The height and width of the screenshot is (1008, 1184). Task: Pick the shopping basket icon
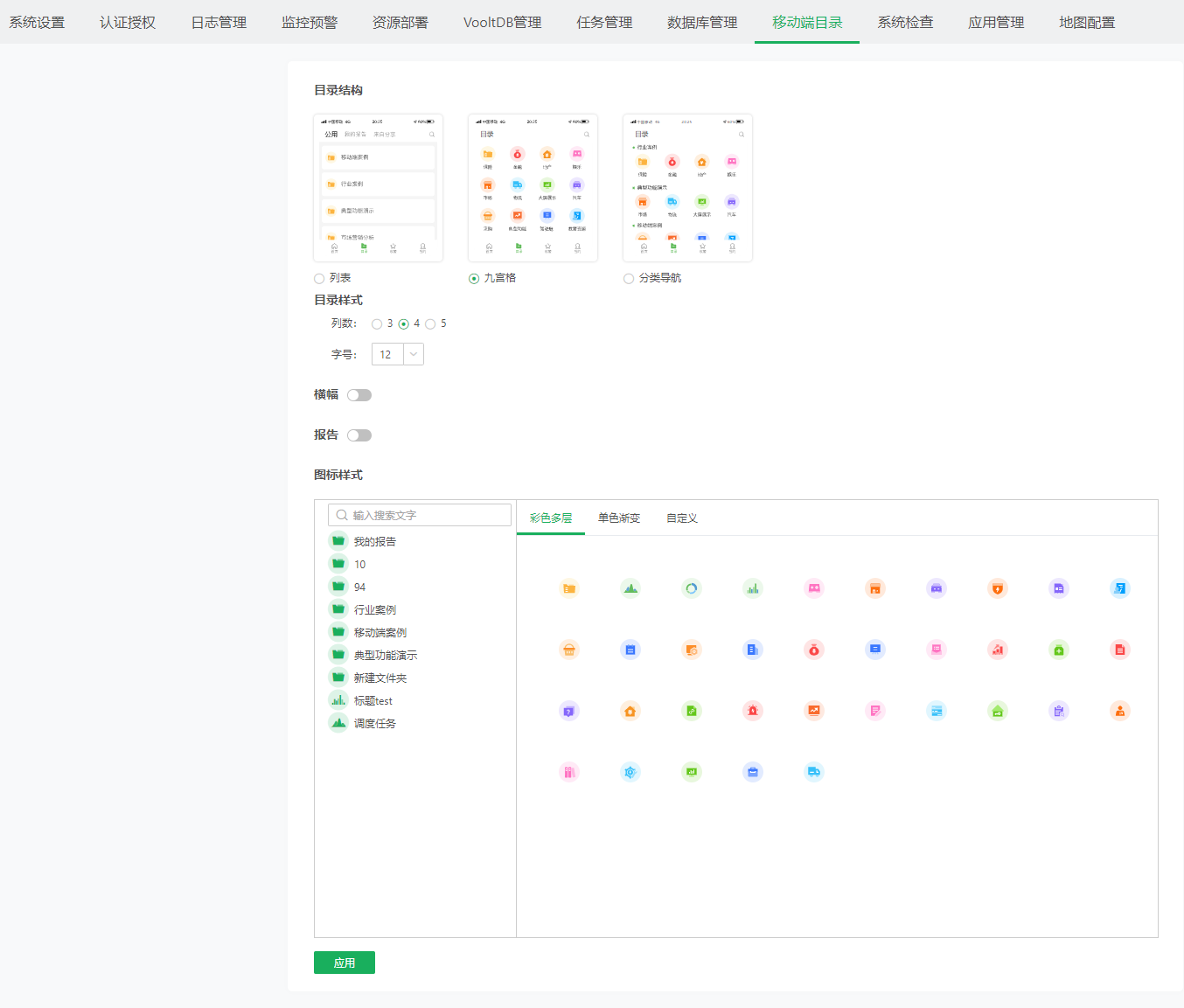click(569, 650)
